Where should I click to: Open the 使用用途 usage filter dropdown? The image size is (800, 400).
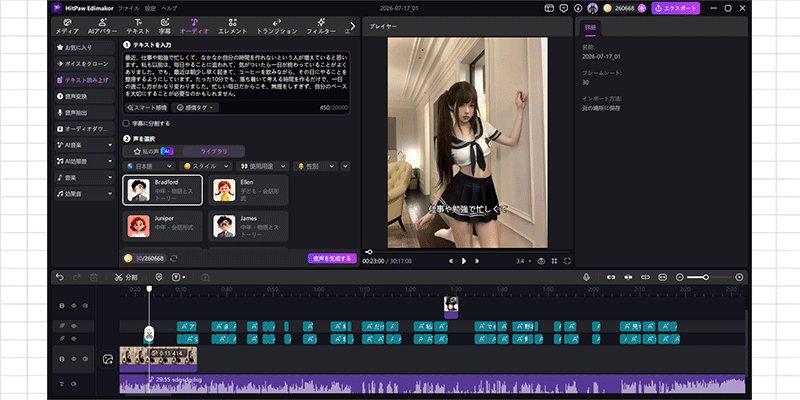coord(263,166)
